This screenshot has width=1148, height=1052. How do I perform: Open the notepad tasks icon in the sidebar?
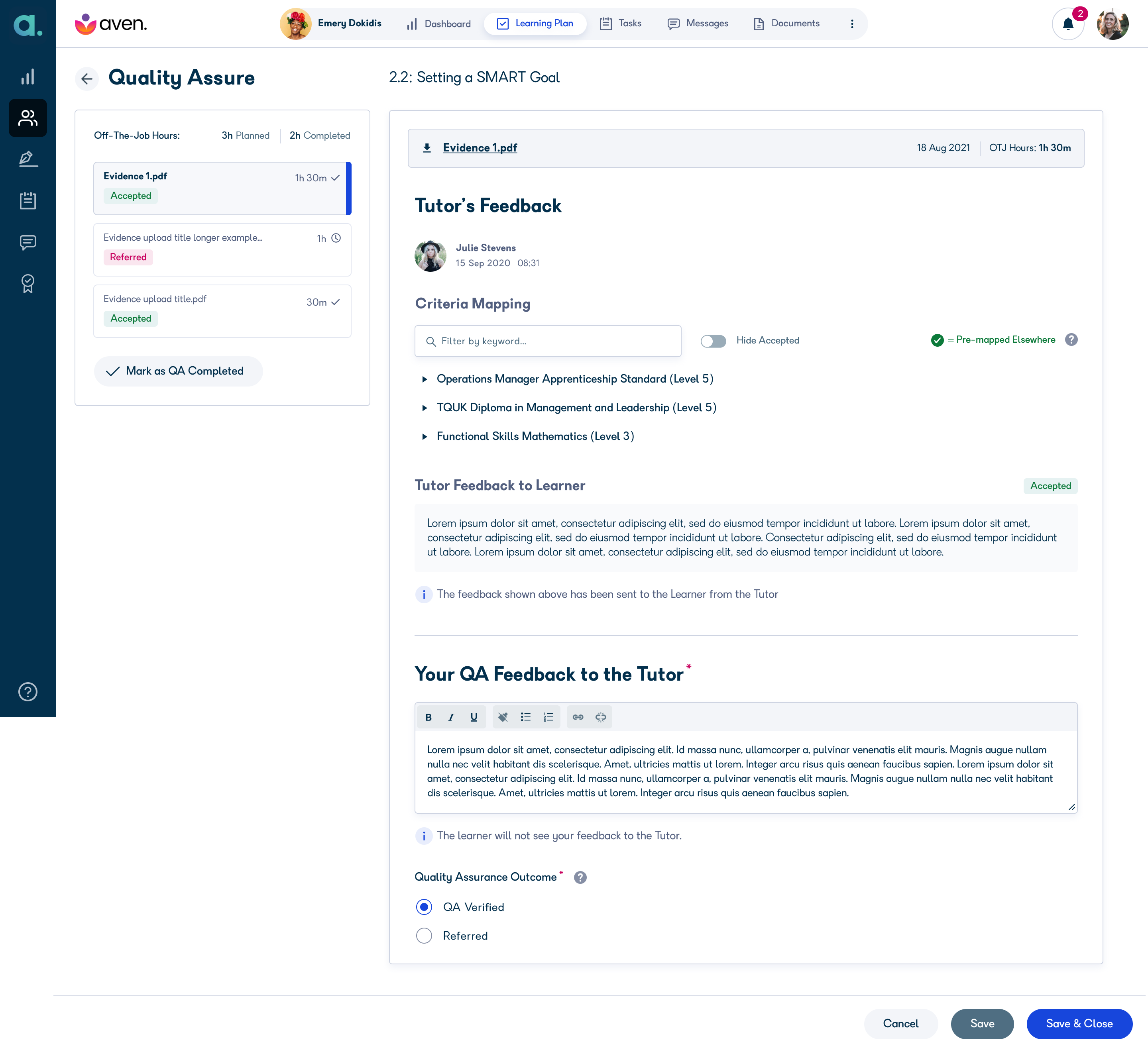[28, 200]
